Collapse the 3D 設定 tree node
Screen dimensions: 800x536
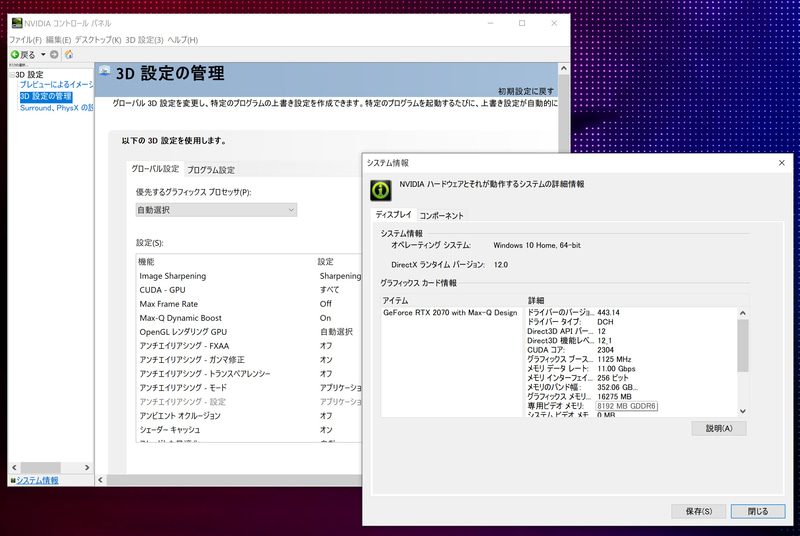[x=12, y=75]
